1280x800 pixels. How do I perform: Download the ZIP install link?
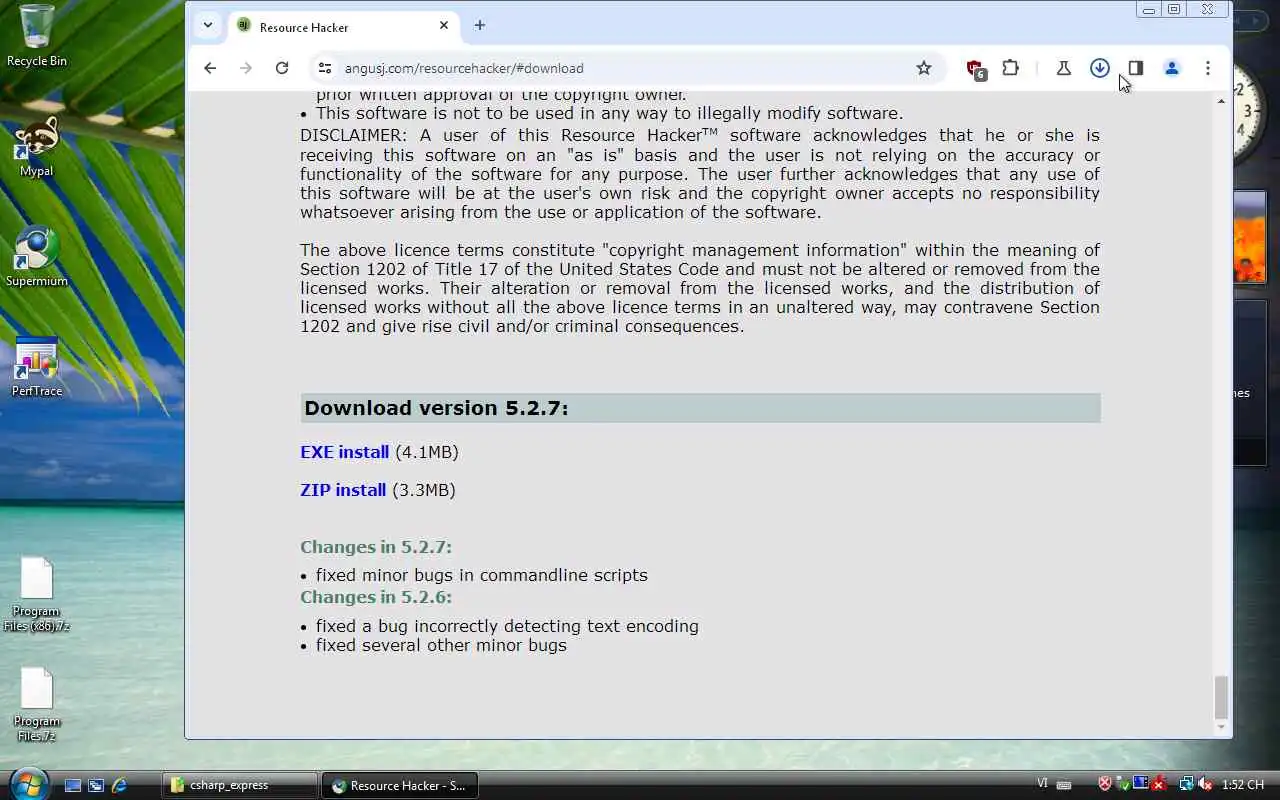point(343,490)
